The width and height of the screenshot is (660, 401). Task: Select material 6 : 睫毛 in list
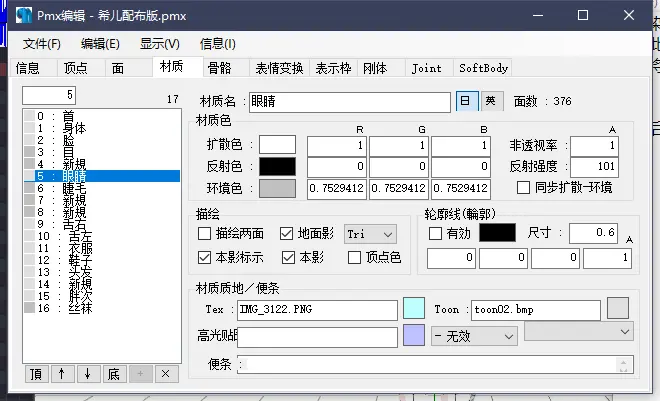102,188
